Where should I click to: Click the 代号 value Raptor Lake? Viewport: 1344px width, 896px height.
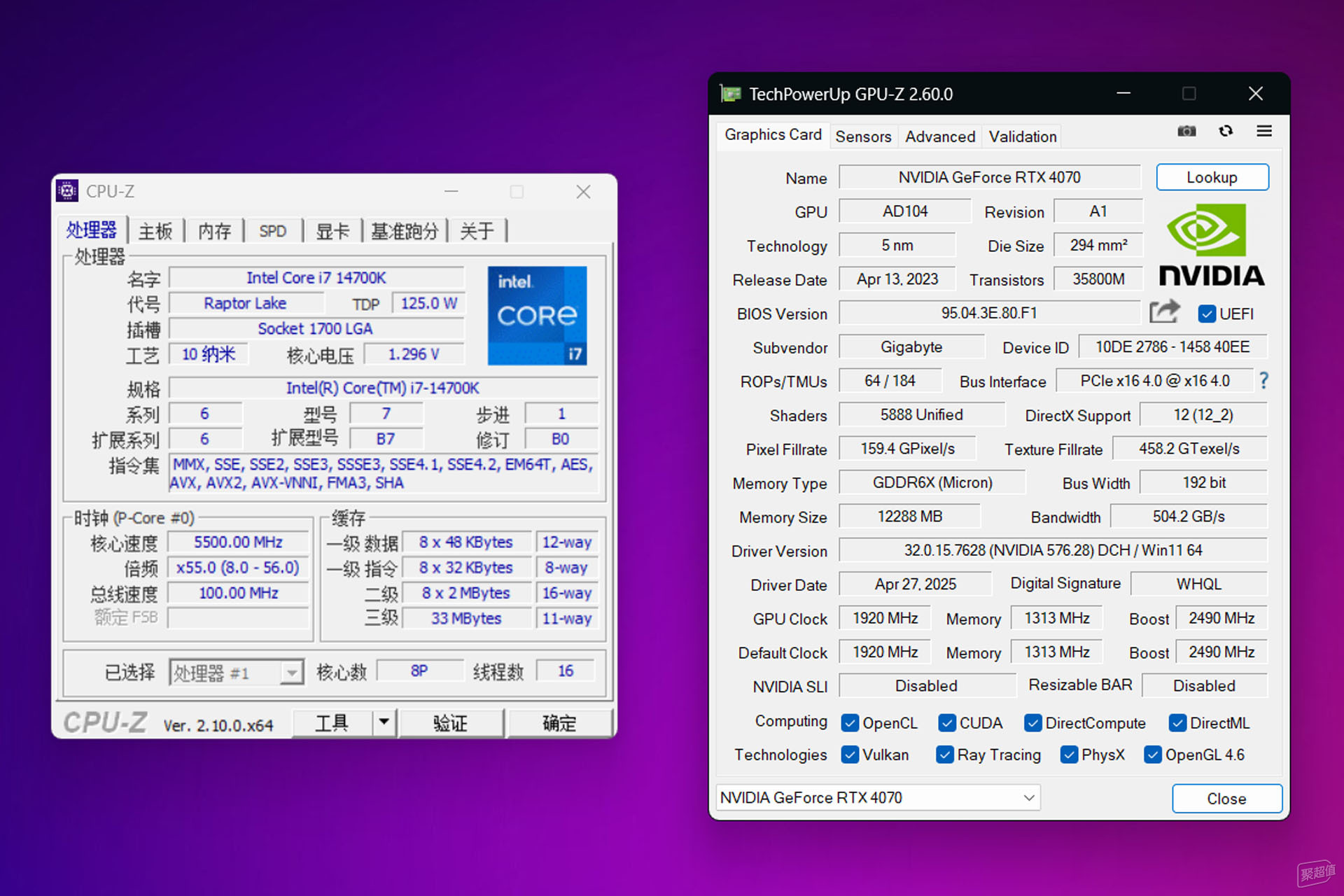point(245,303)
